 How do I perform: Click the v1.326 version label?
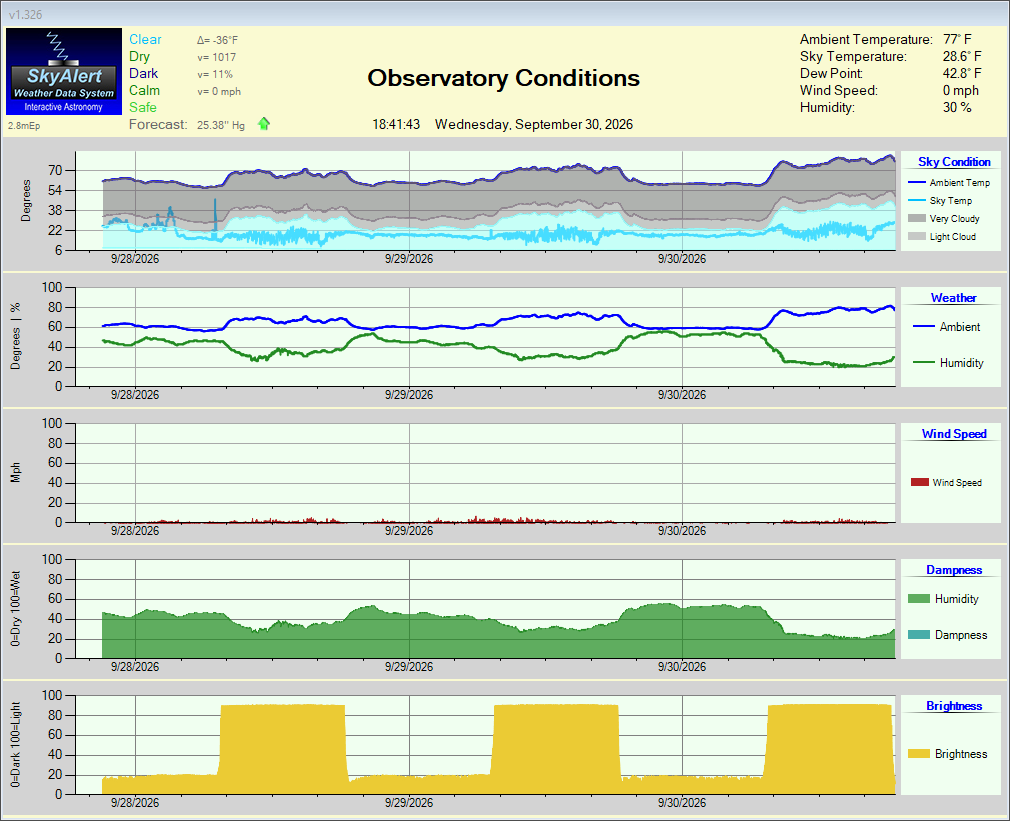coord(26,15)
